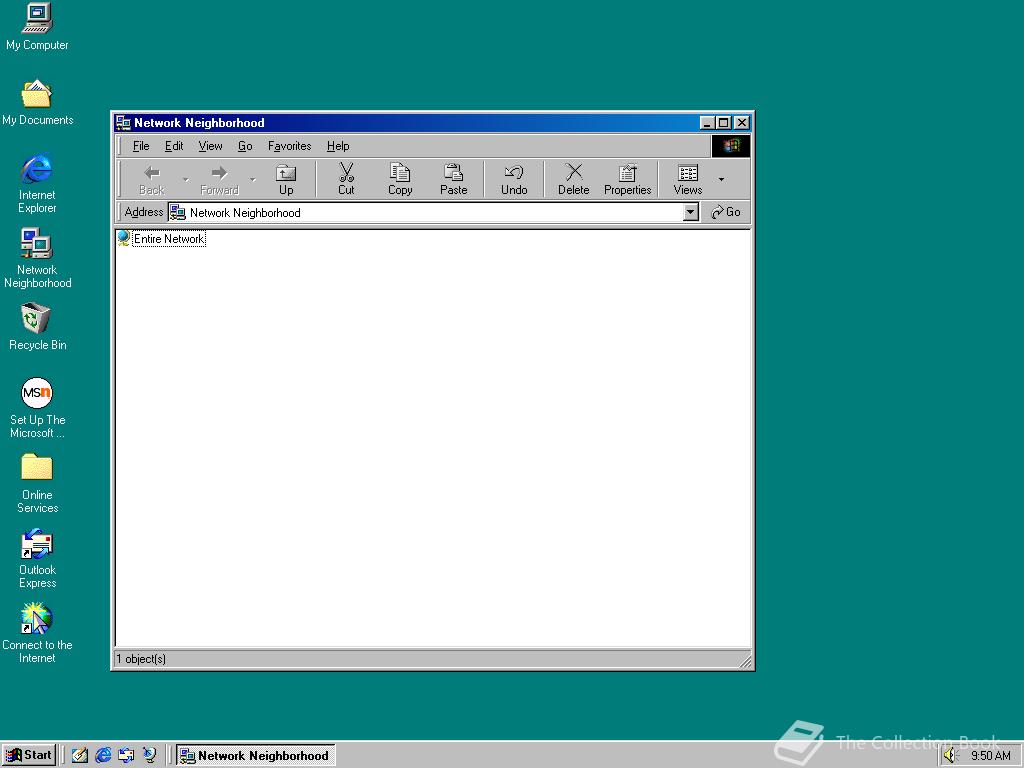This screenshot has height=768, width=1024.
Task: Click the Forward toolbar button
Action: pos(219,180)
